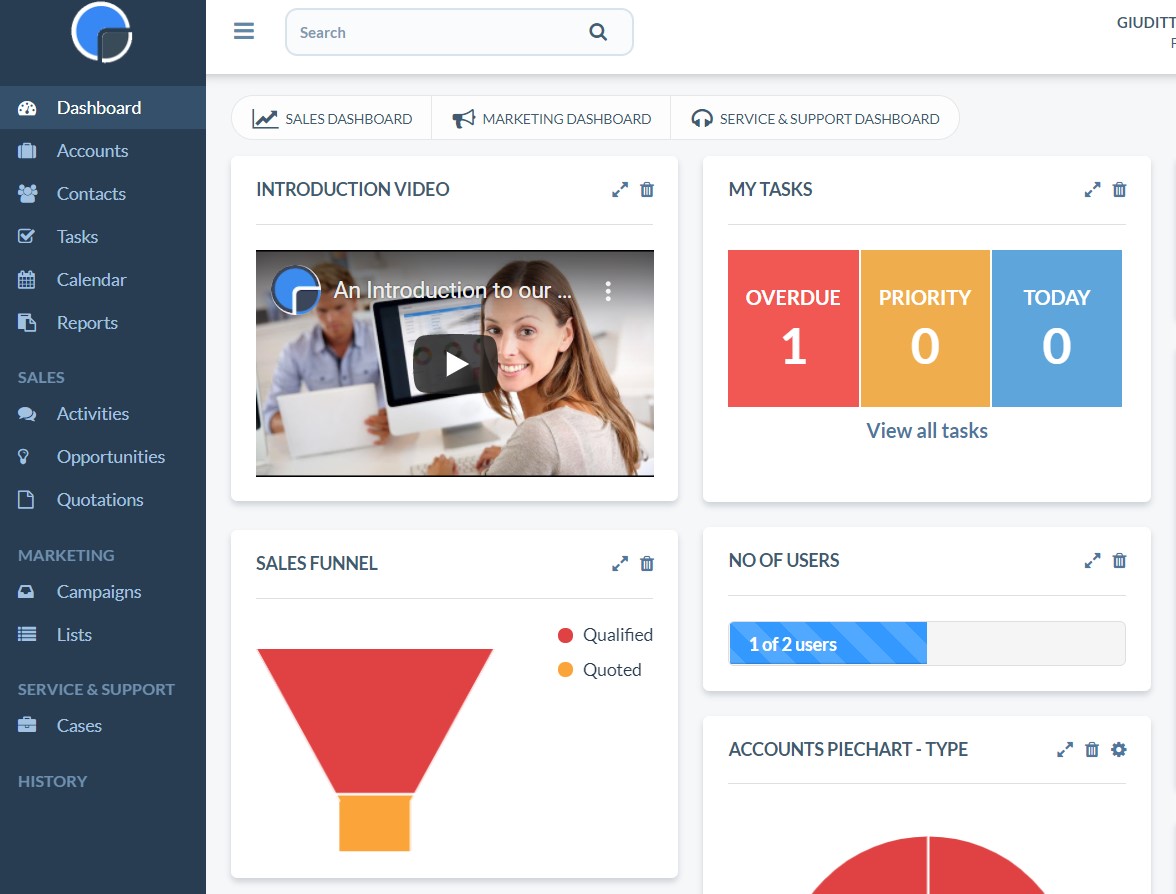
Task: Expand the Introduction Video widget
Action: point(620,190)
